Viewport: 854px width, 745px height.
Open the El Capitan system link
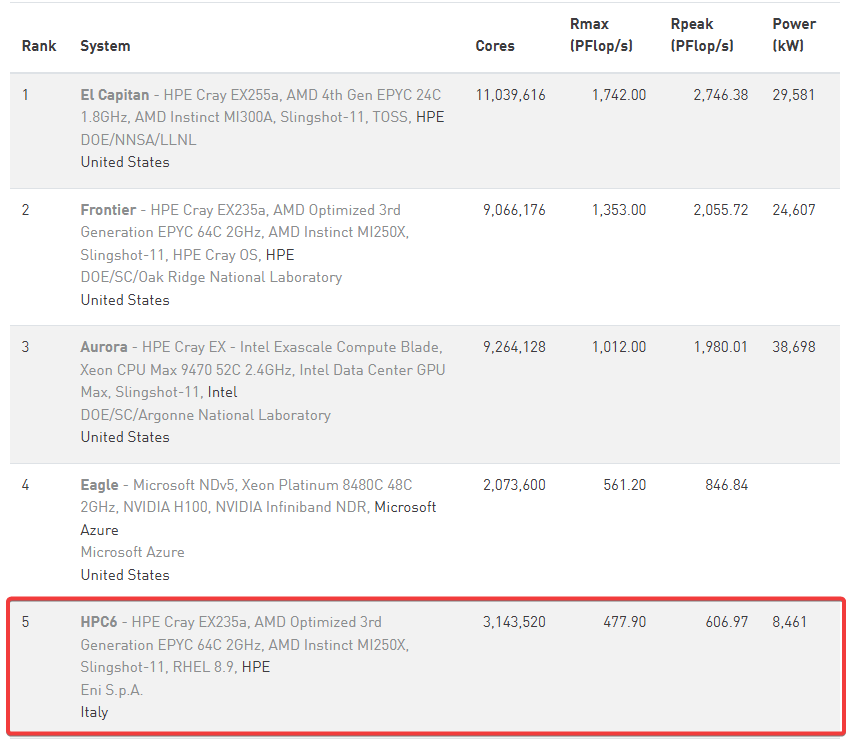115,95
